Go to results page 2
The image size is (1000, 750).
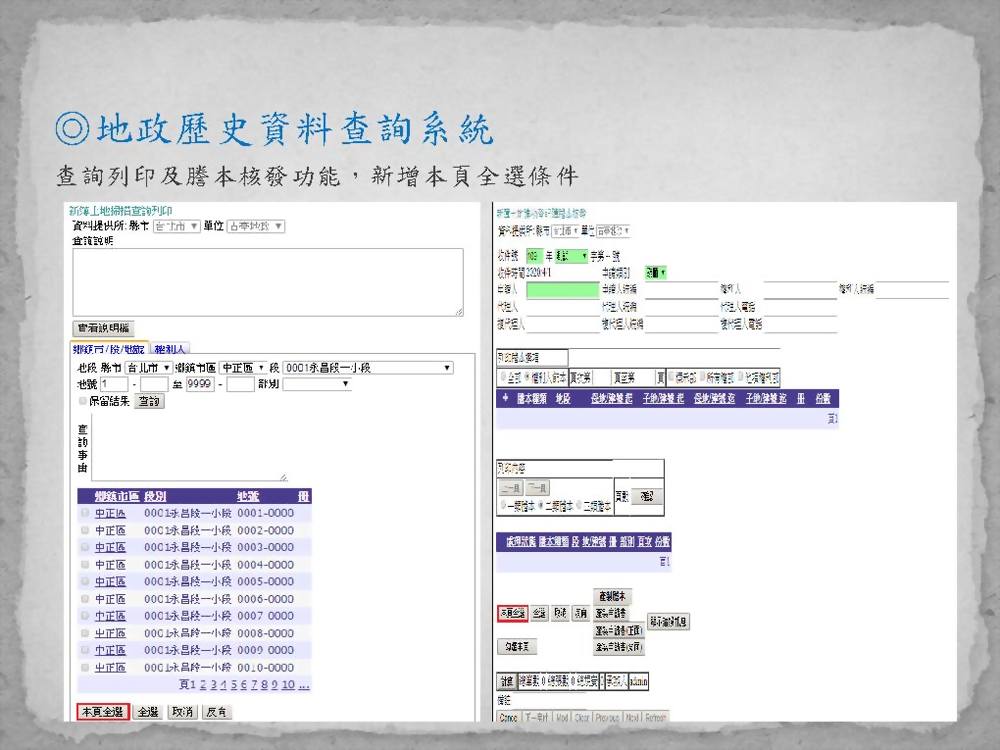point(202,685)
